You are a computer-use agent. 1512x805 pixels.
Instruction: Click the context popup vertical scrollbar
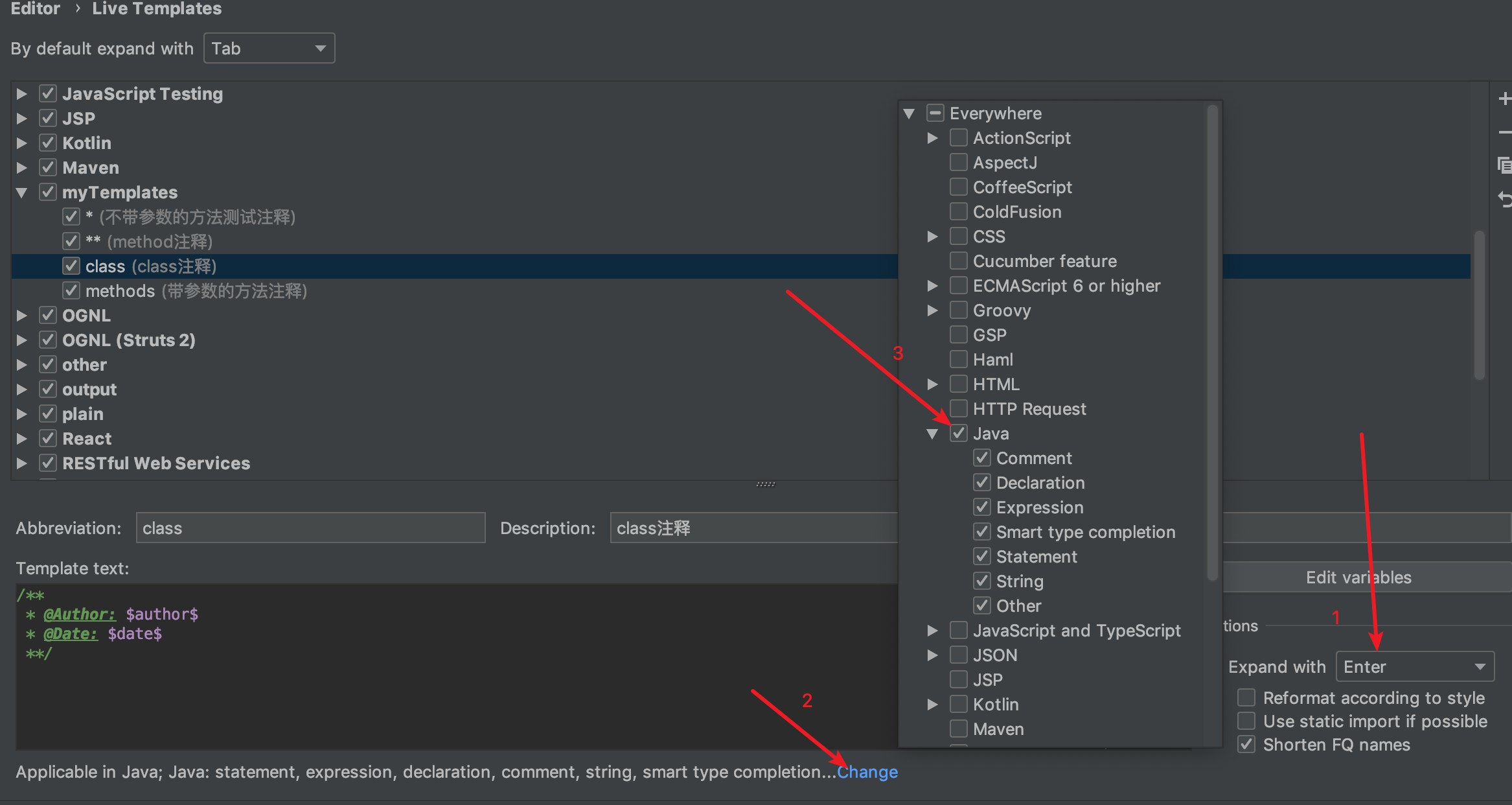click(x=1212, y=344)
